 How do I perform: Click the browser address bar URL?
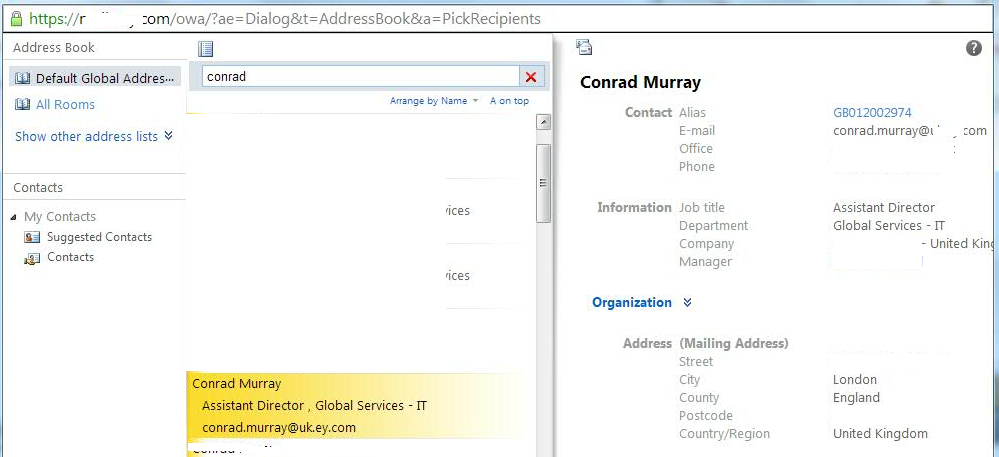[285, 19]
